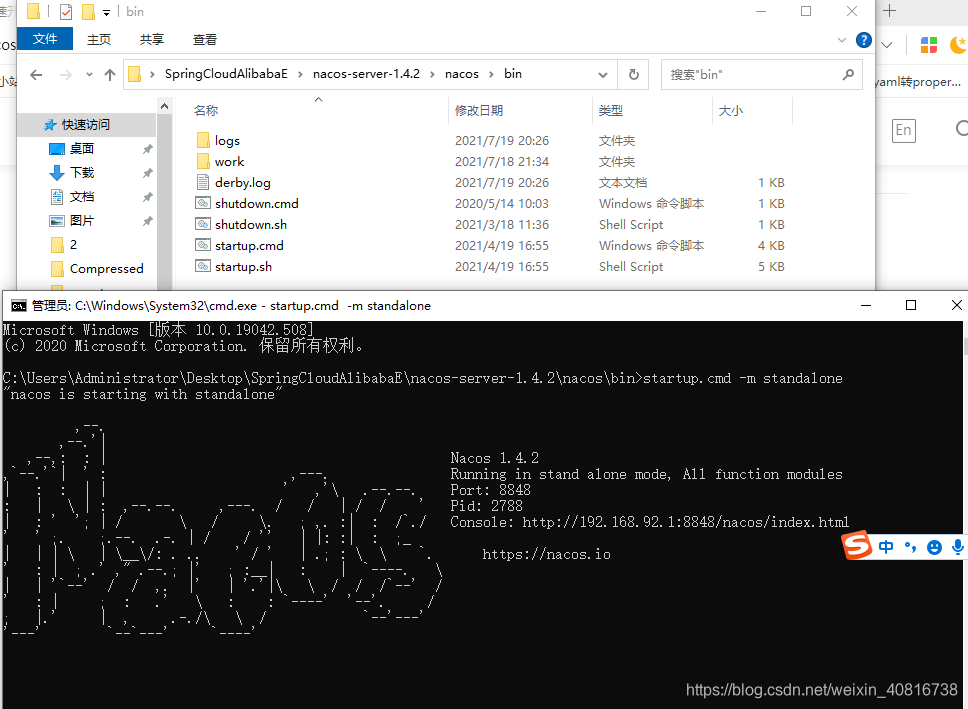This screenshot has height=709, width=968.
Task: Open the 查看 ribbon tab
Action: (204, 40)
